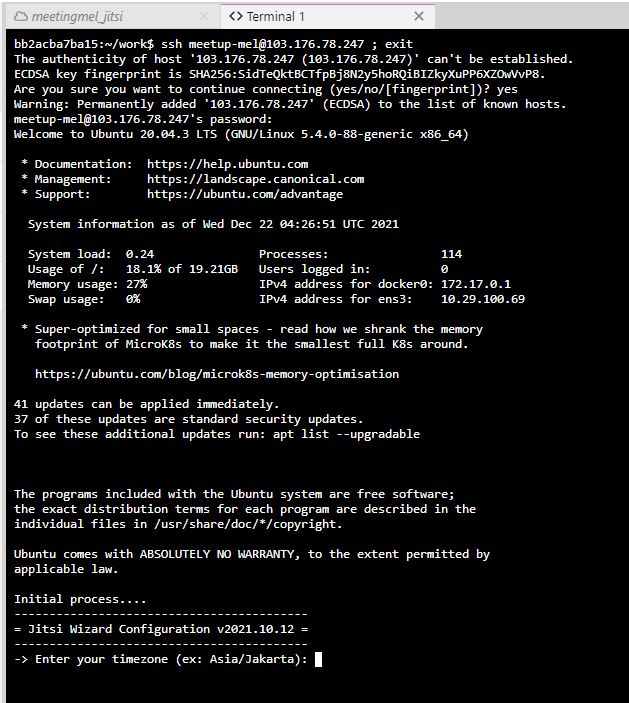Screen dimensions: 629x703
Task: Click empty tab bar area beside Terminal 1
Action: 530,17
